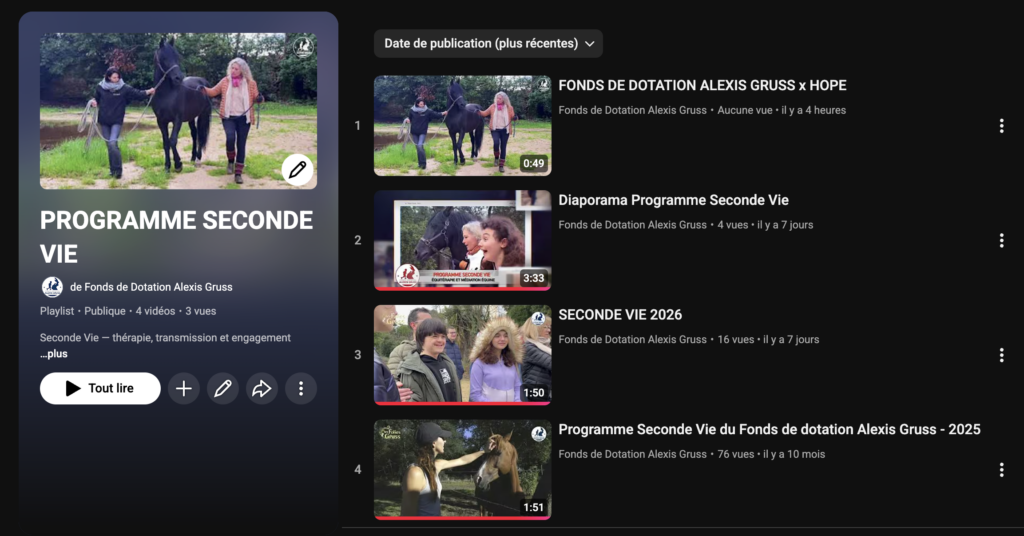This screenshot has width=1024, height=536.
Task: Click the plus icon to add videos
Action: click(184, 388)
